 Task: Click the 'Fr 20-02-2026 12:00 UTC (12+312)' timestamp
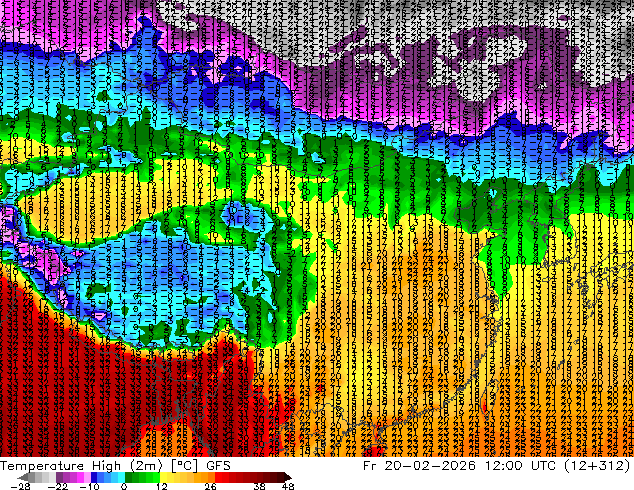click(497, 466)
